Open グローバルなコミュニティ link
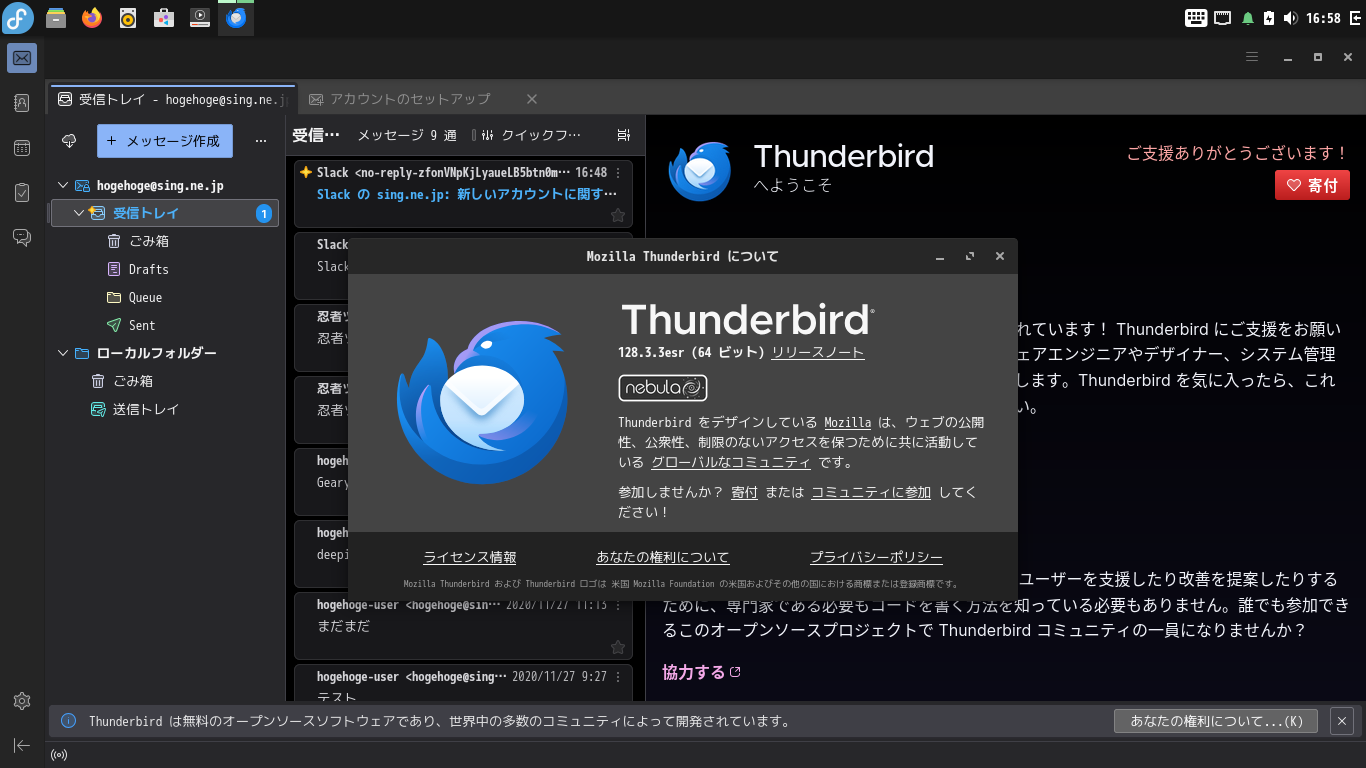 (x=731, y=462)
